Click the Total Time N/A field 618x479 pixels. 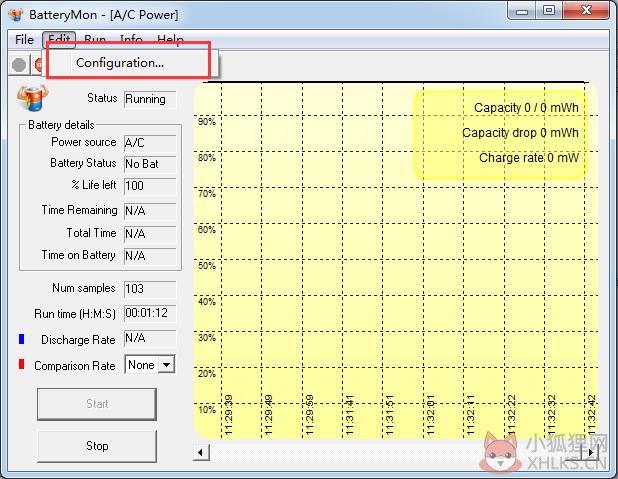(150, 234)
